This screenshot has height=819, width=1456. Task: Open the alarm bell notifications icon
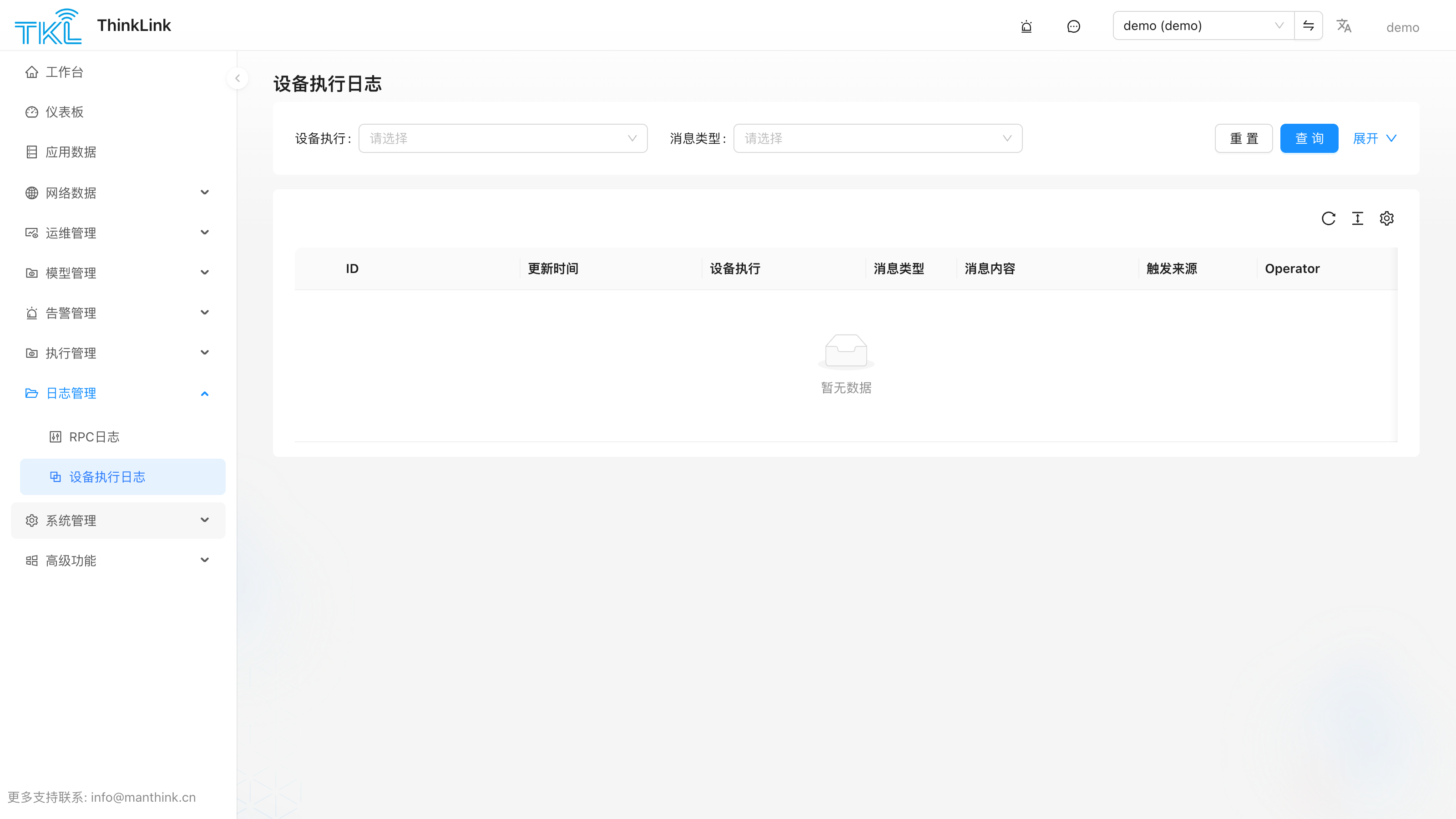point(1026,26)
